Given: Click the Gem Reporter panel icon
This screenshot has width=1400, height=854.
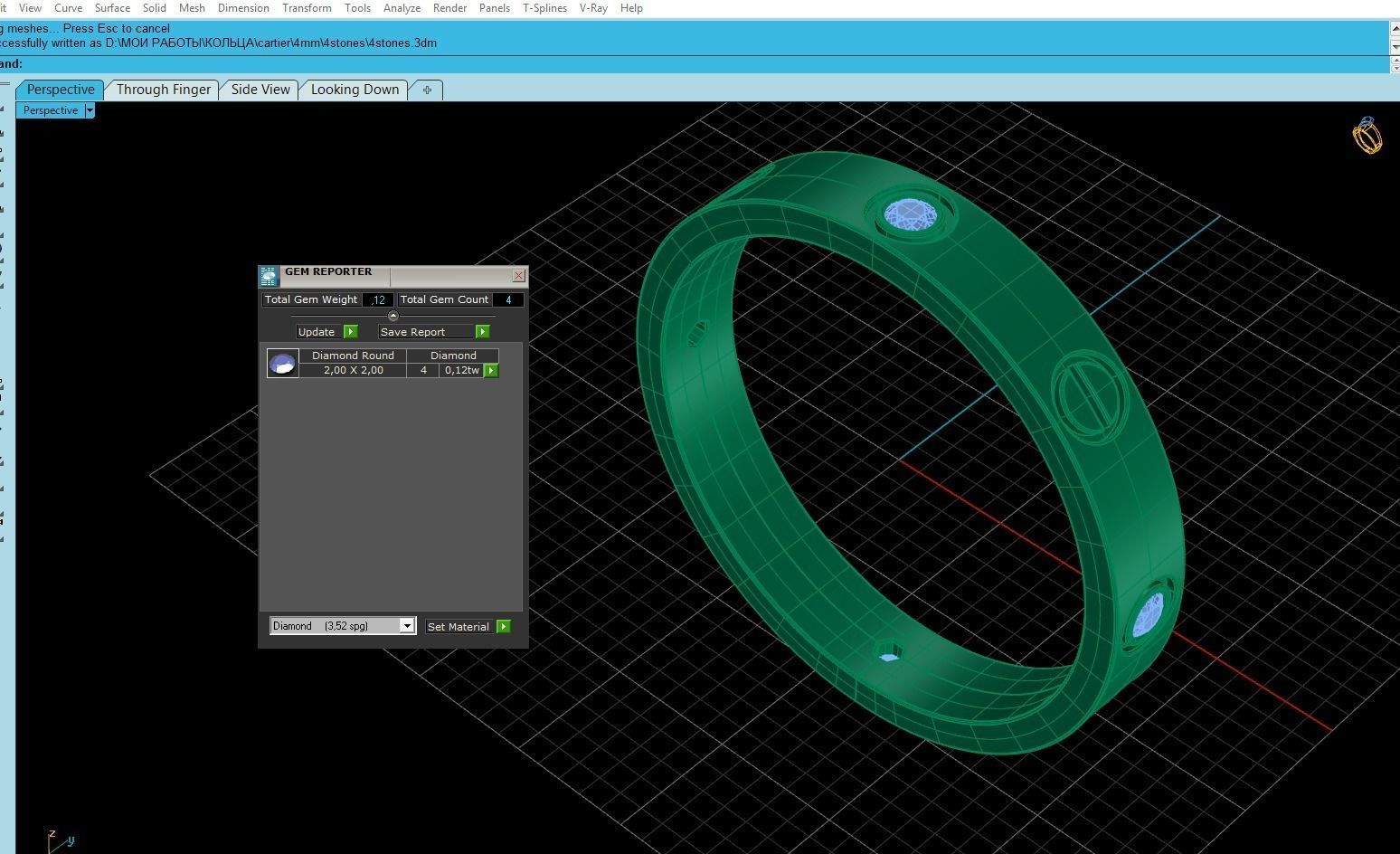Looking at the screenshot, I should 269,277.
